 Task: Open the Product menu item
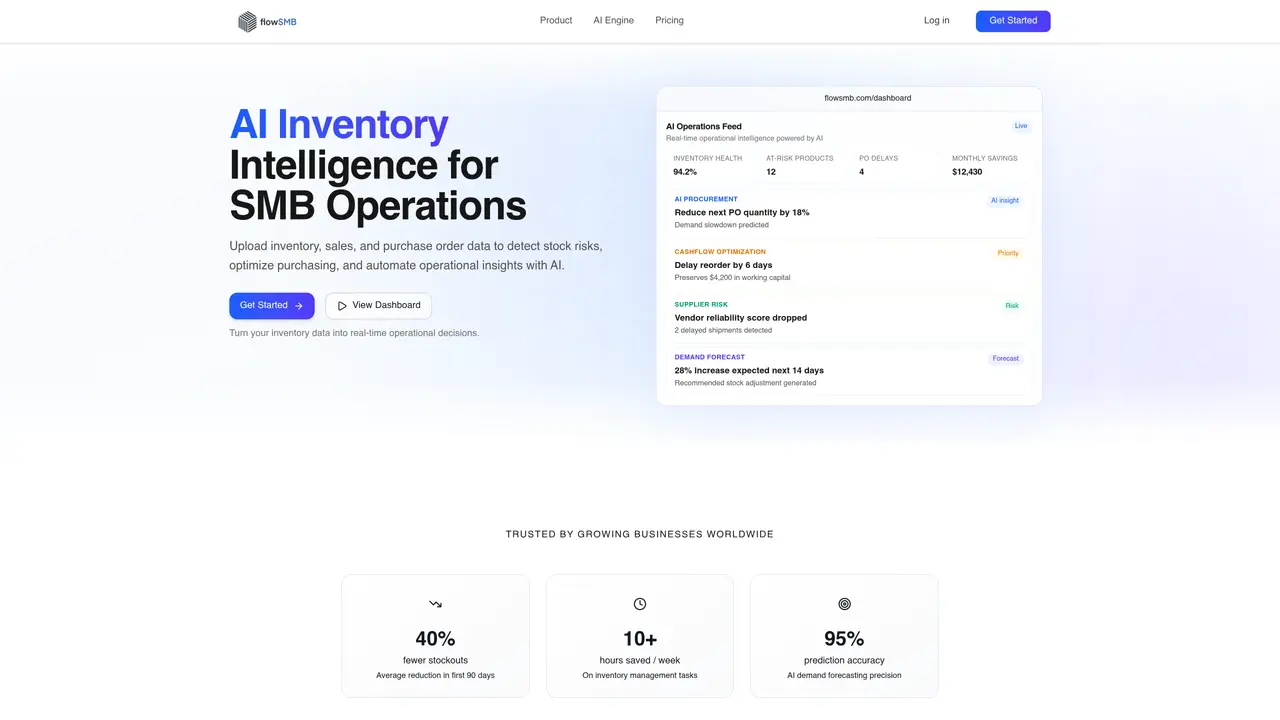click(x=556, y=20)
